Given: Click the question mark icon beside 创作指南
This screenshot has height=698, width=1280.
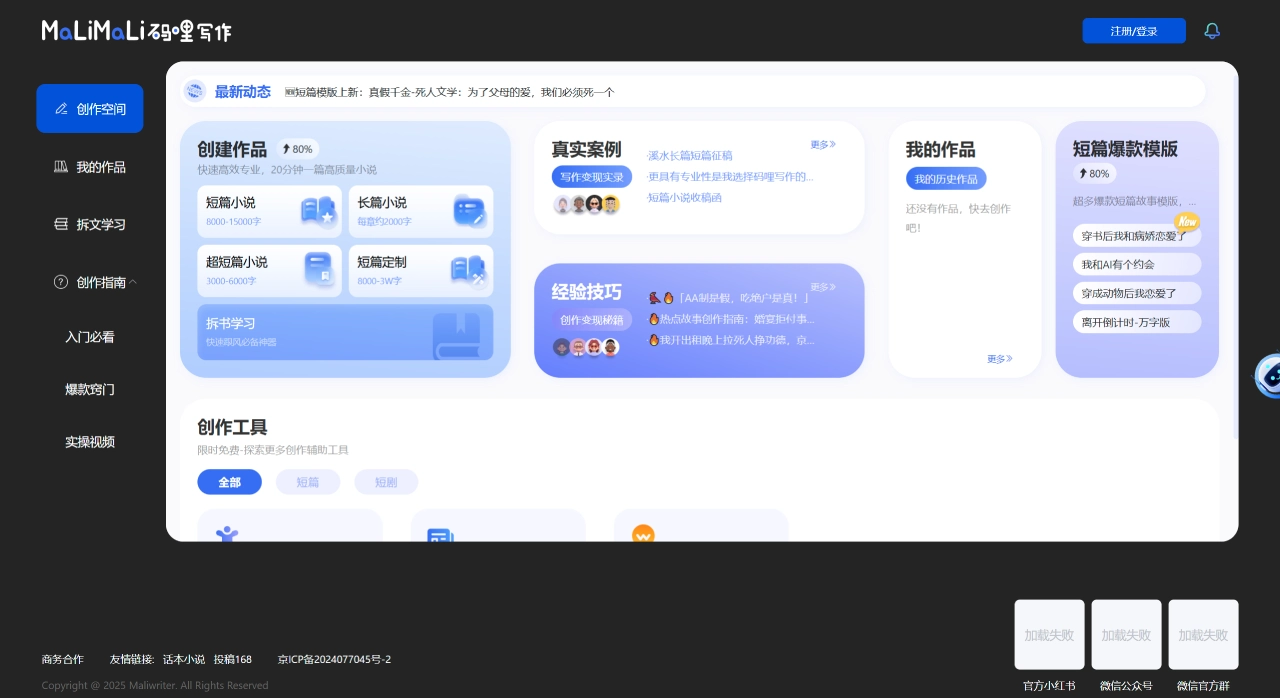Looking at the screenshot, I should (61, 282).
